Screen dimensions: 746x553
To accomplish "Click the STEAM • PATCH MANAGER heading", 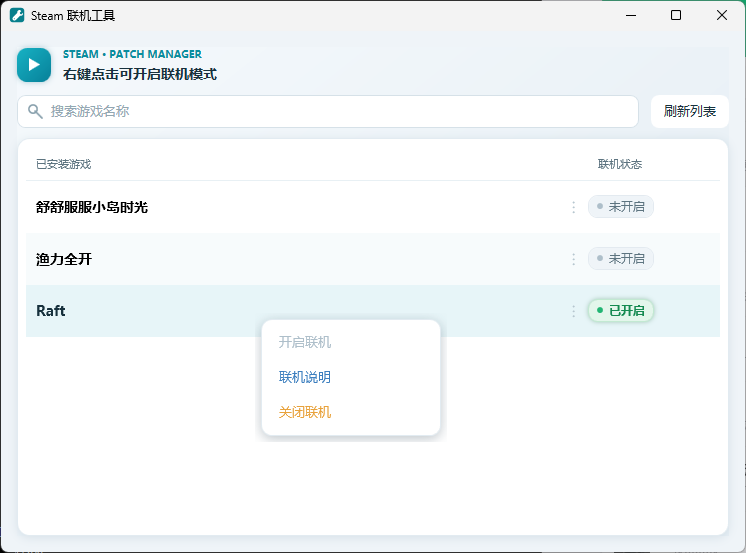I will [132, 54].
